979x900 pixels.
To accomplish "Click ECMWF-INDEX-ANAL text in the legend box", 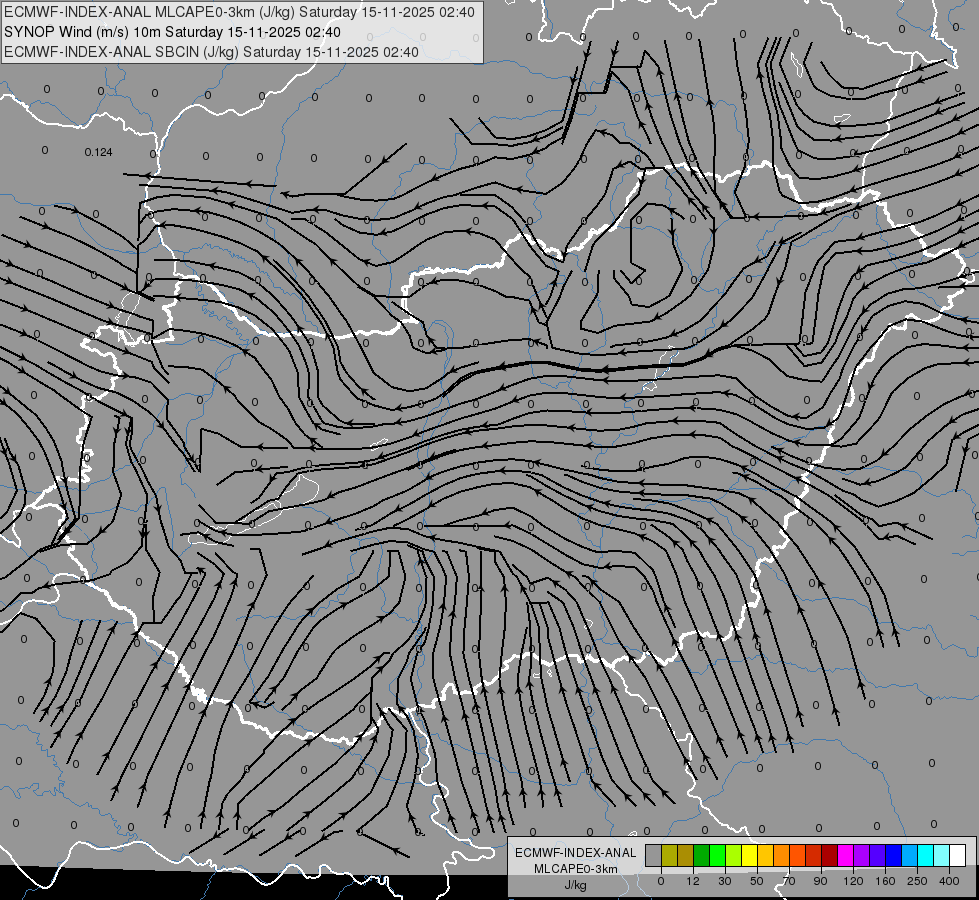I will tap(575, 853).
